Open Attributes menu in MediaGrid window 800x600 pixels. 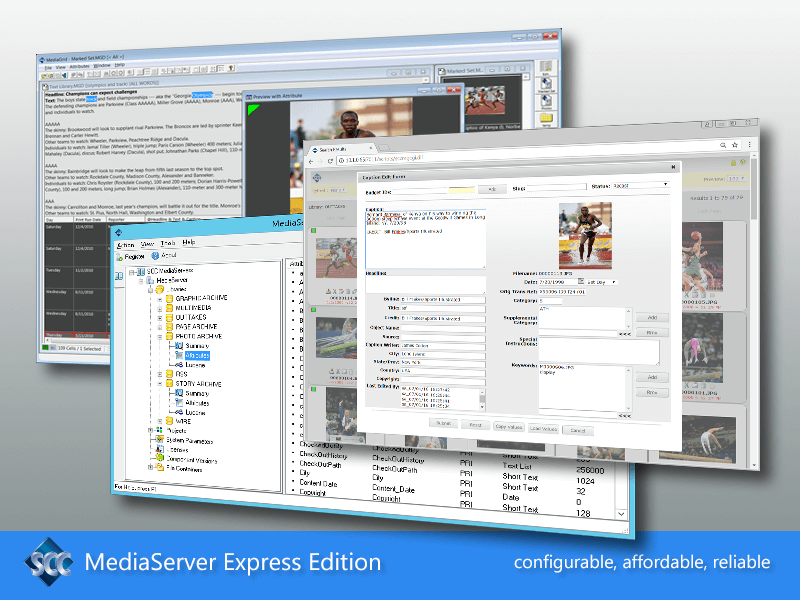coord(80,66)
